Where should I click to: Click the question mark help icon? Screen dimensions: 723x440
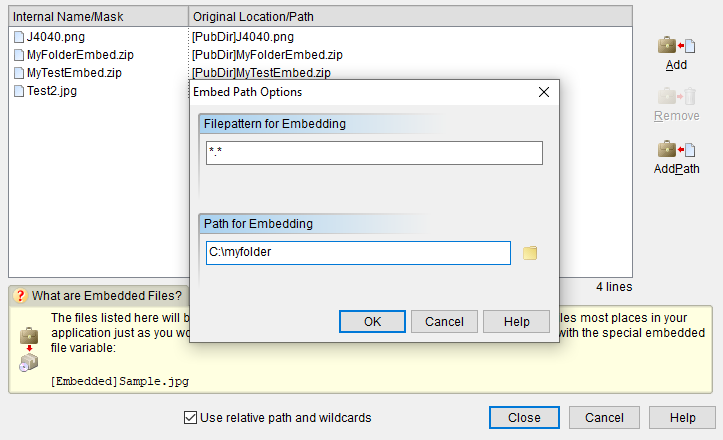tap(20, 295)
